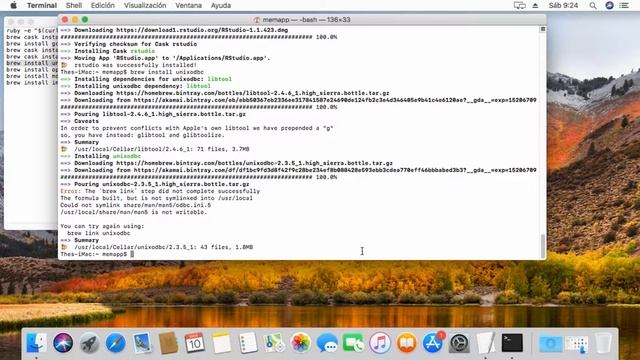
Task: Open the Edición menu
Action: pos(103,5)
